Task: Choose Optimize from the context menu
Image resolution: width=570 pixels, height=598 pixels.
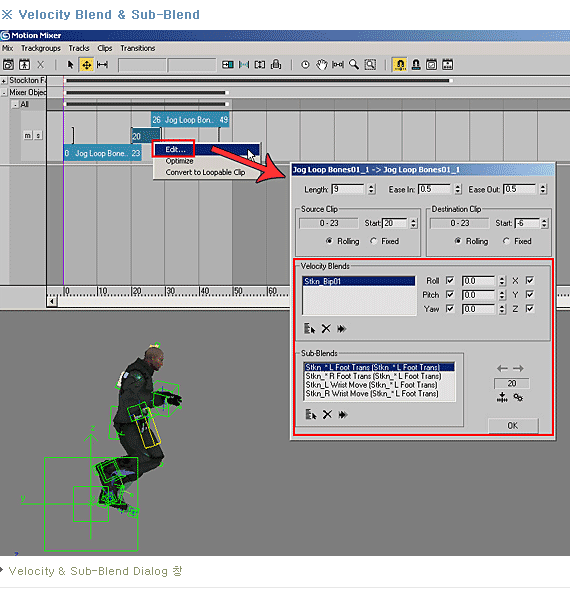Action: pyautogui.click(x=179, y=161)
